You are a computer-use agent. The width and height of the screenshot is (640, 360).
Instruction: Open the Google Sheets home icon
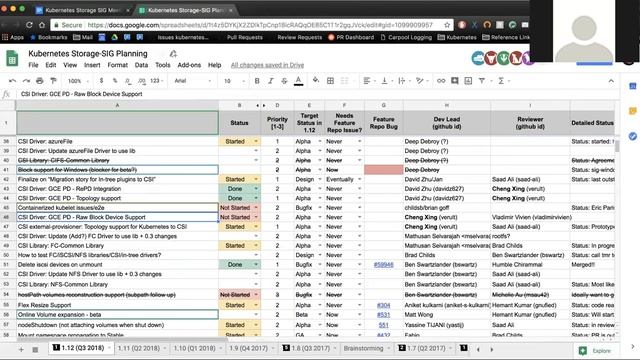12,59
